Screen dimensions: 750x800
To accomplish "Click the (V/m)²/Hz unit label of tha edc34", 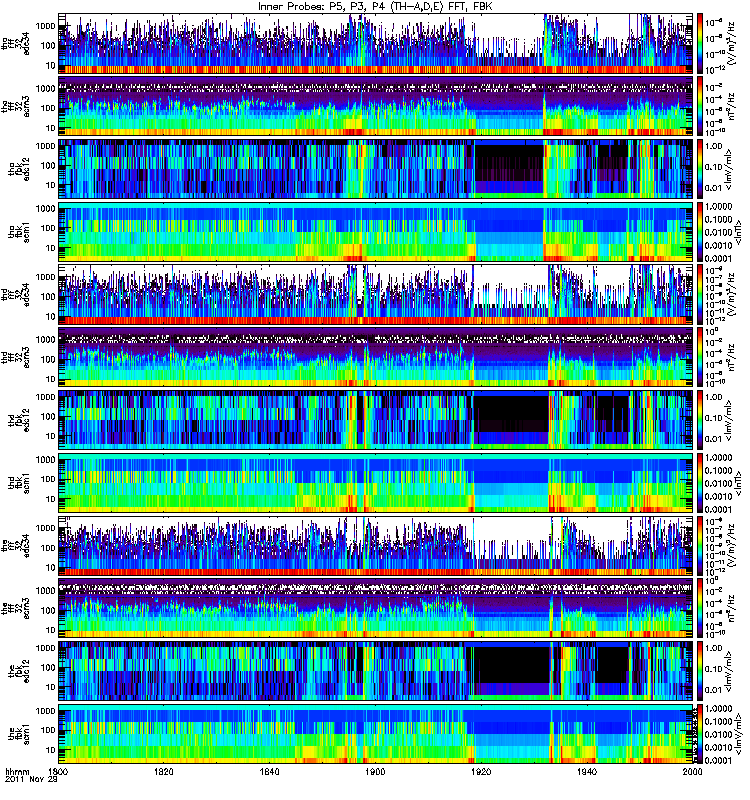I will click(x=731, y=44).
